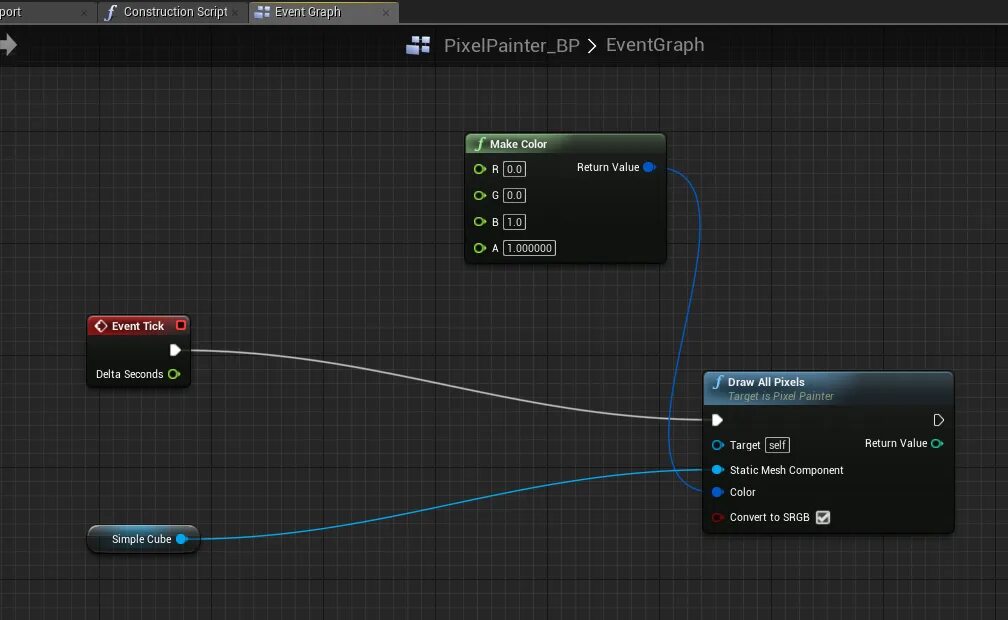Click the PixelPainter_BP breadcrumb
The height and width of the screenshot is (620, 1008).
point(512,46)
